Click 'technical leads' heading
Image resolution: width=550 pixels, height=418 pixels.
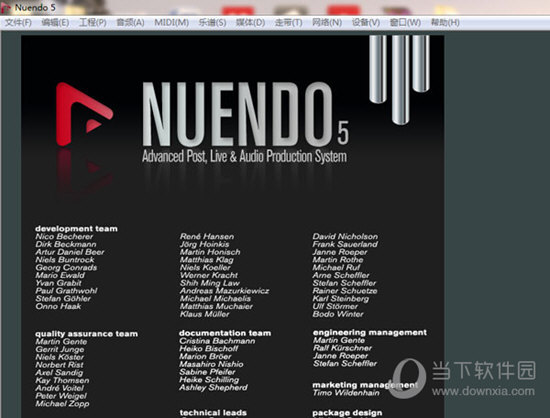click(213, 413)
